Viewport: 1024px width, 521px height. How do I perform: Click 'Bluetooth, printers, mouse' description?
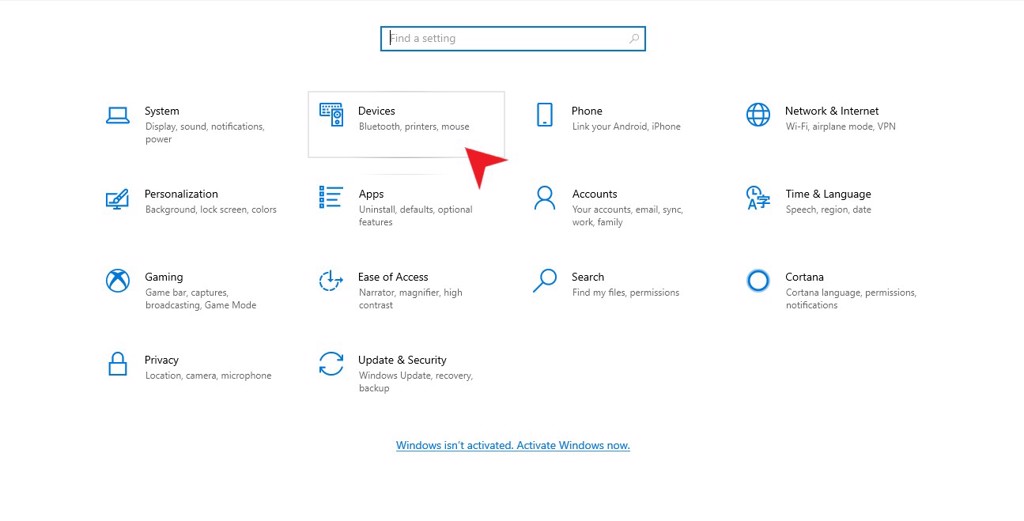(x=414, y=127)
